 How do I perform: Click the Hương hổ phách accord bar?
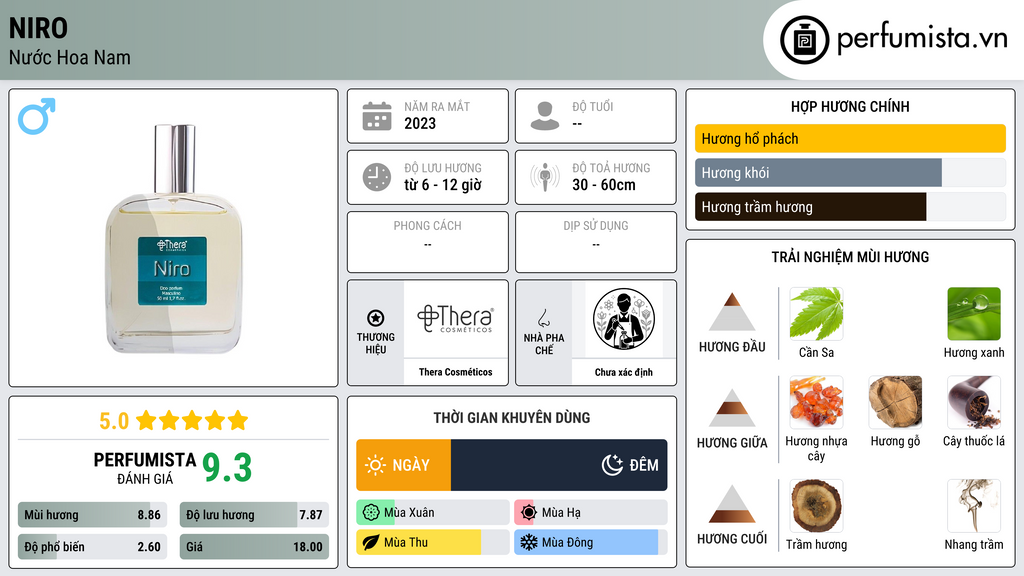coord(850,138)
